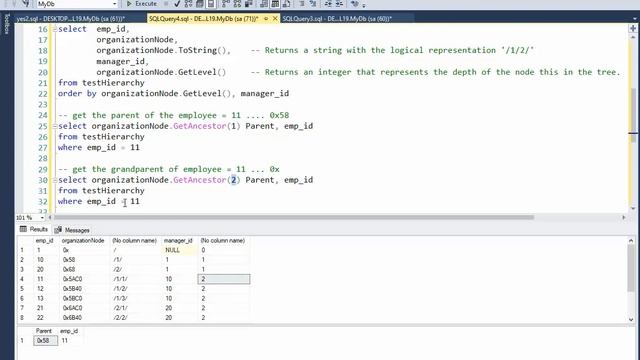Click the Increase Indent icon
The image size is (640, 360).
(339, 4)
